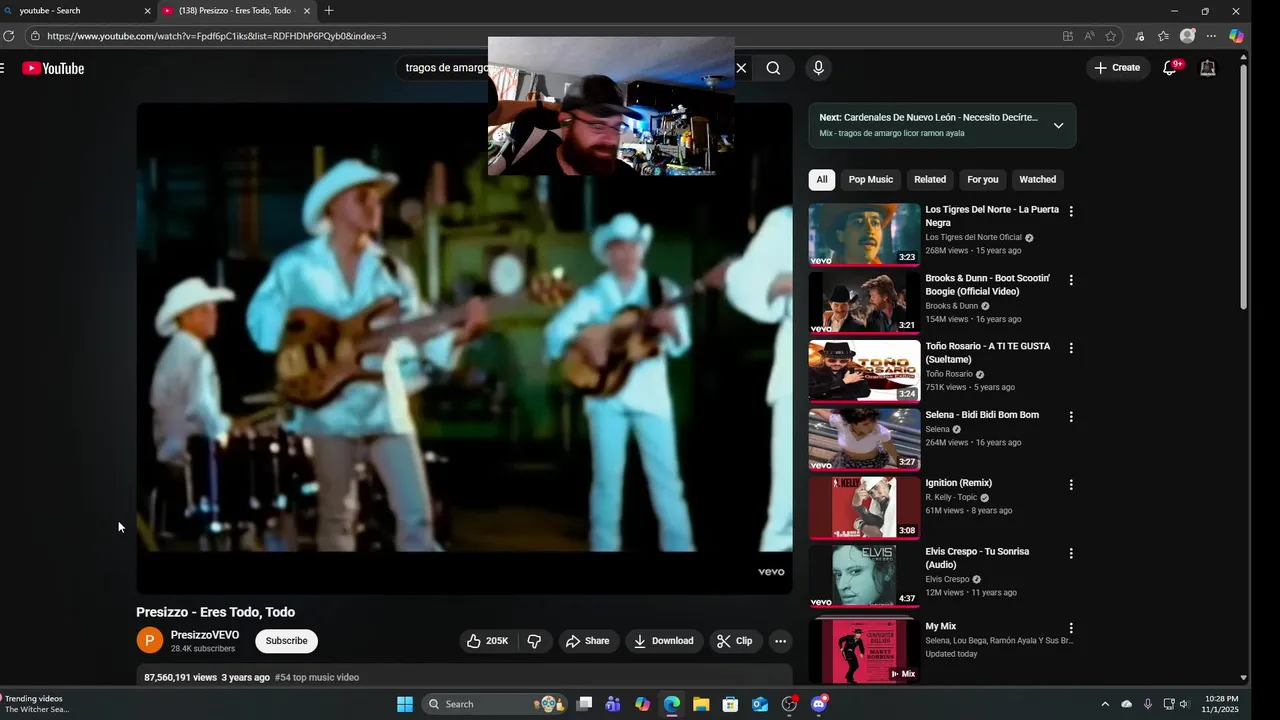Screen dimensions: 1280x720
Task: Close the Presizzo - Eres Todo tab
Action: click(x=307, y=11)
